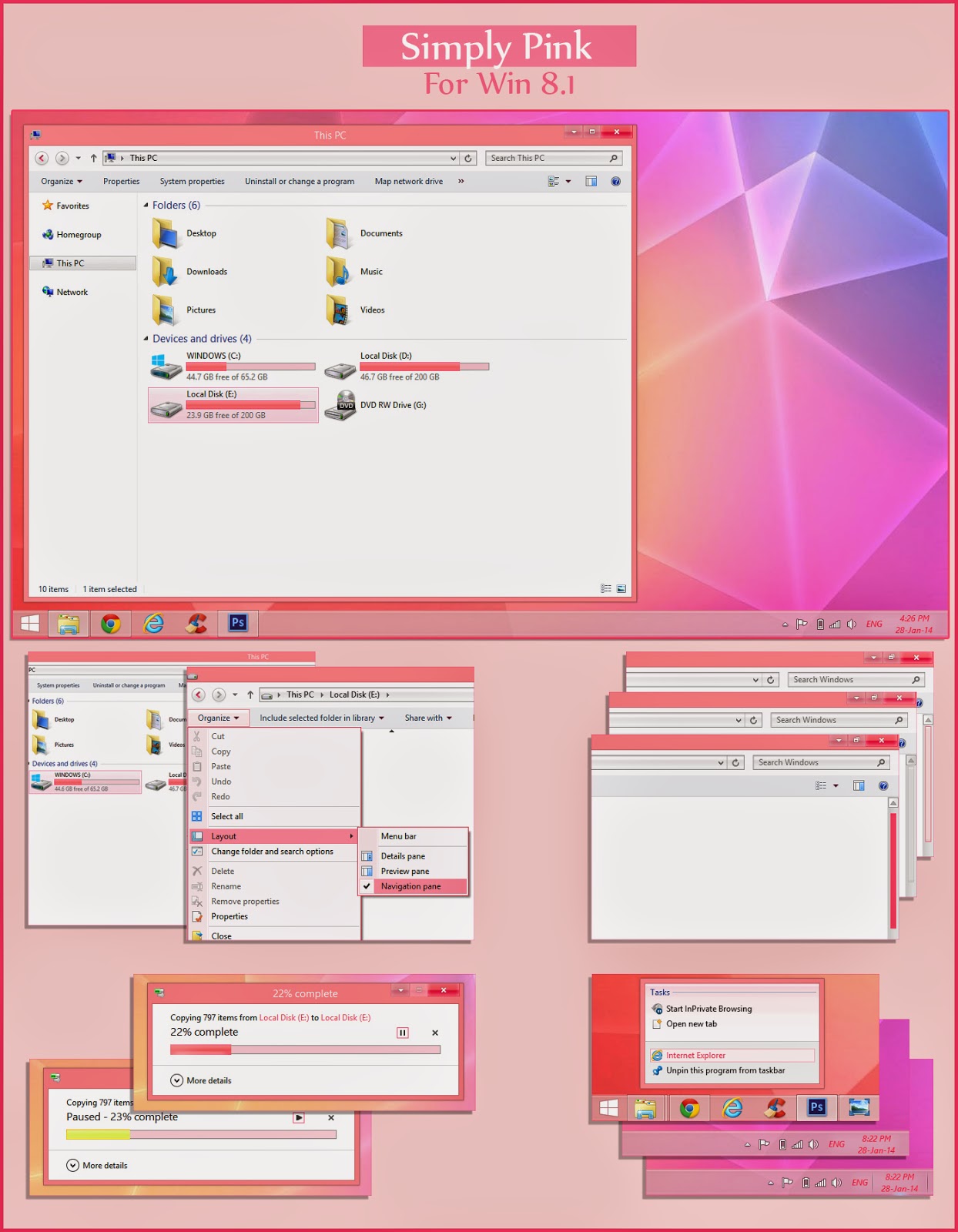Open Include selected folder in library dropdown
The height and width of the screenshot is (1232, 958).
point(321,718)
